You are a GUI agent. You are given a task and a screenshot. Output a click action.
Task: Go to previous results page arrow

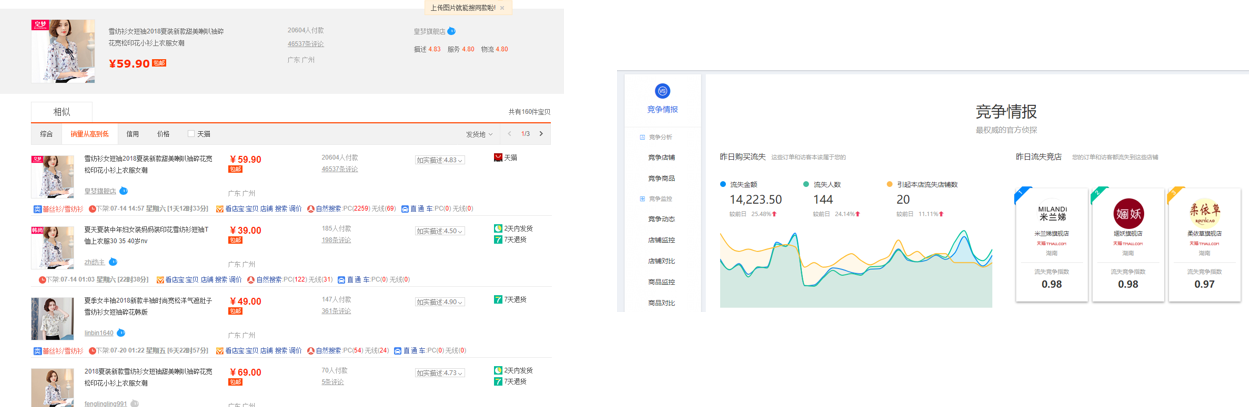pyautogui.click(x=509, y=134)
